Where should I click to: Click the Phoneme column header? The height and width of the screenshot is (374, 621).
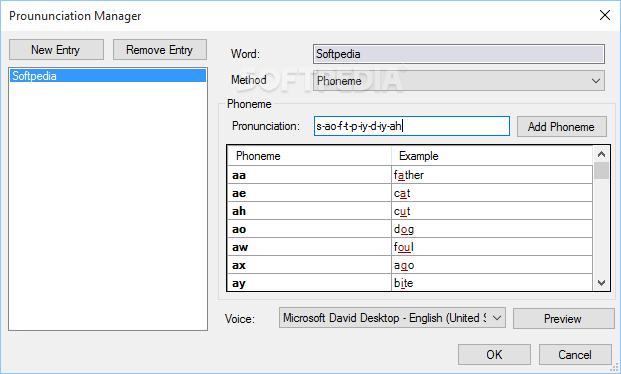(x=309, y=156)
